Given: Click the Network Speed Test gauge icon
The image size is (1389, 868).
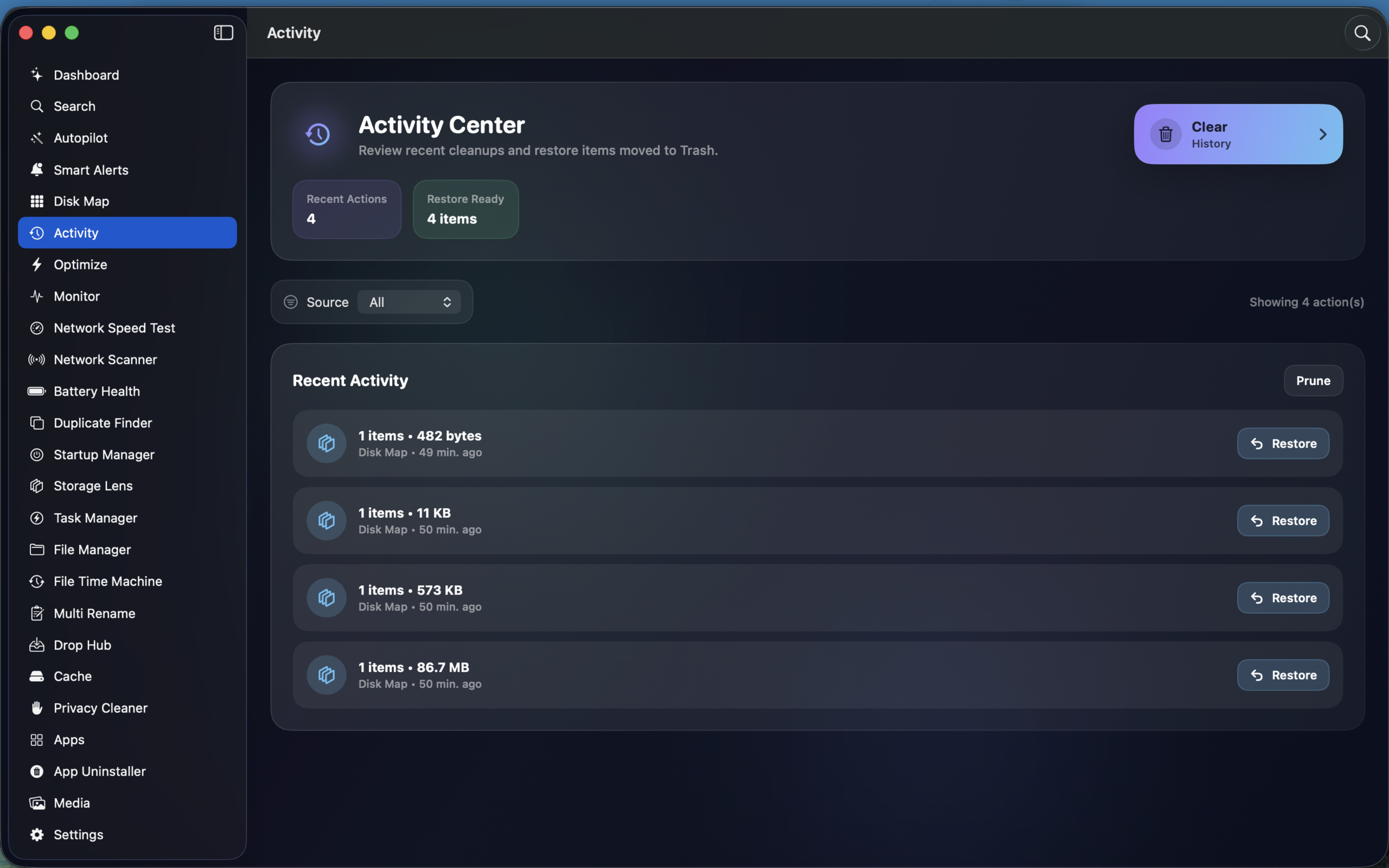Looking at the screenshot, I should (x=37, y=328).
